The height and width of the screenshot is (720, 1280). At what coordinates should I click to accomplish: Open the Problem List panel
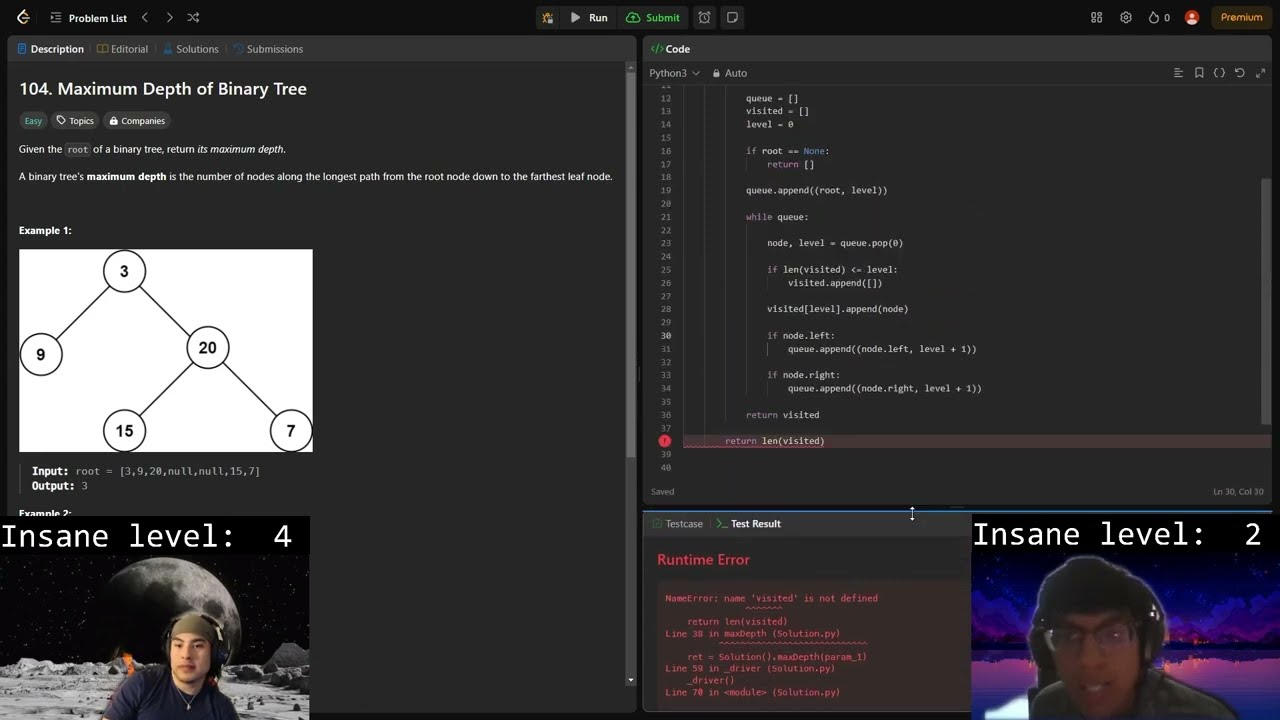(x=88, y=18)
